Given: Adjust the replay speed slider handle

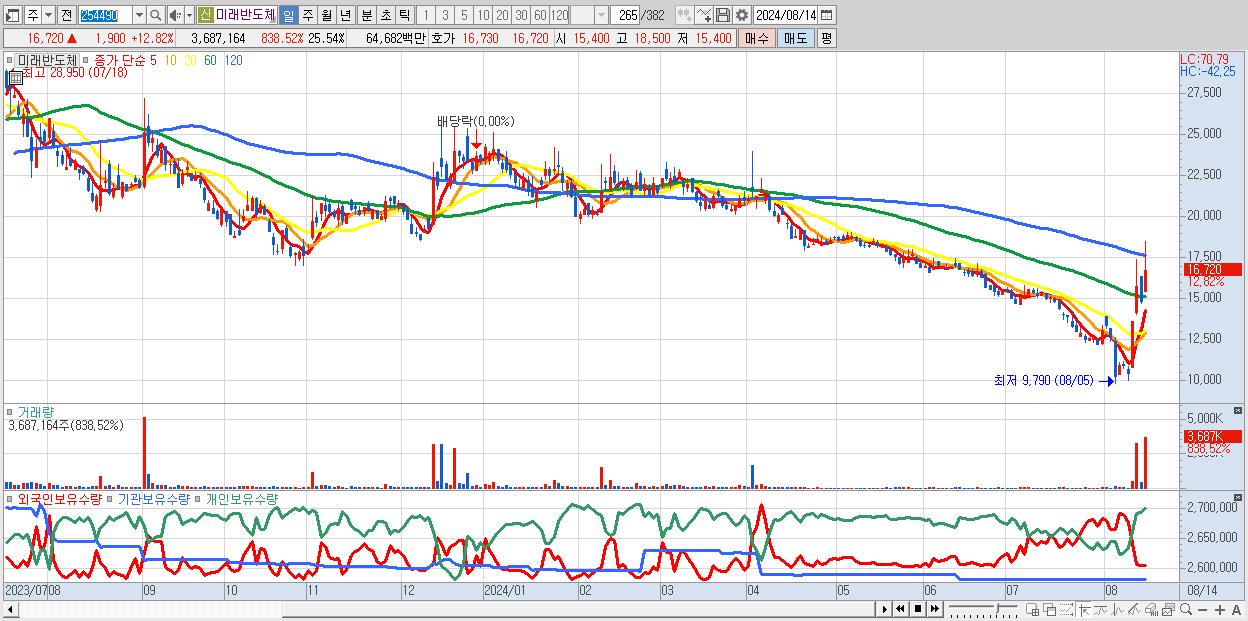Looking at the screenshot, I should point(998,607).
